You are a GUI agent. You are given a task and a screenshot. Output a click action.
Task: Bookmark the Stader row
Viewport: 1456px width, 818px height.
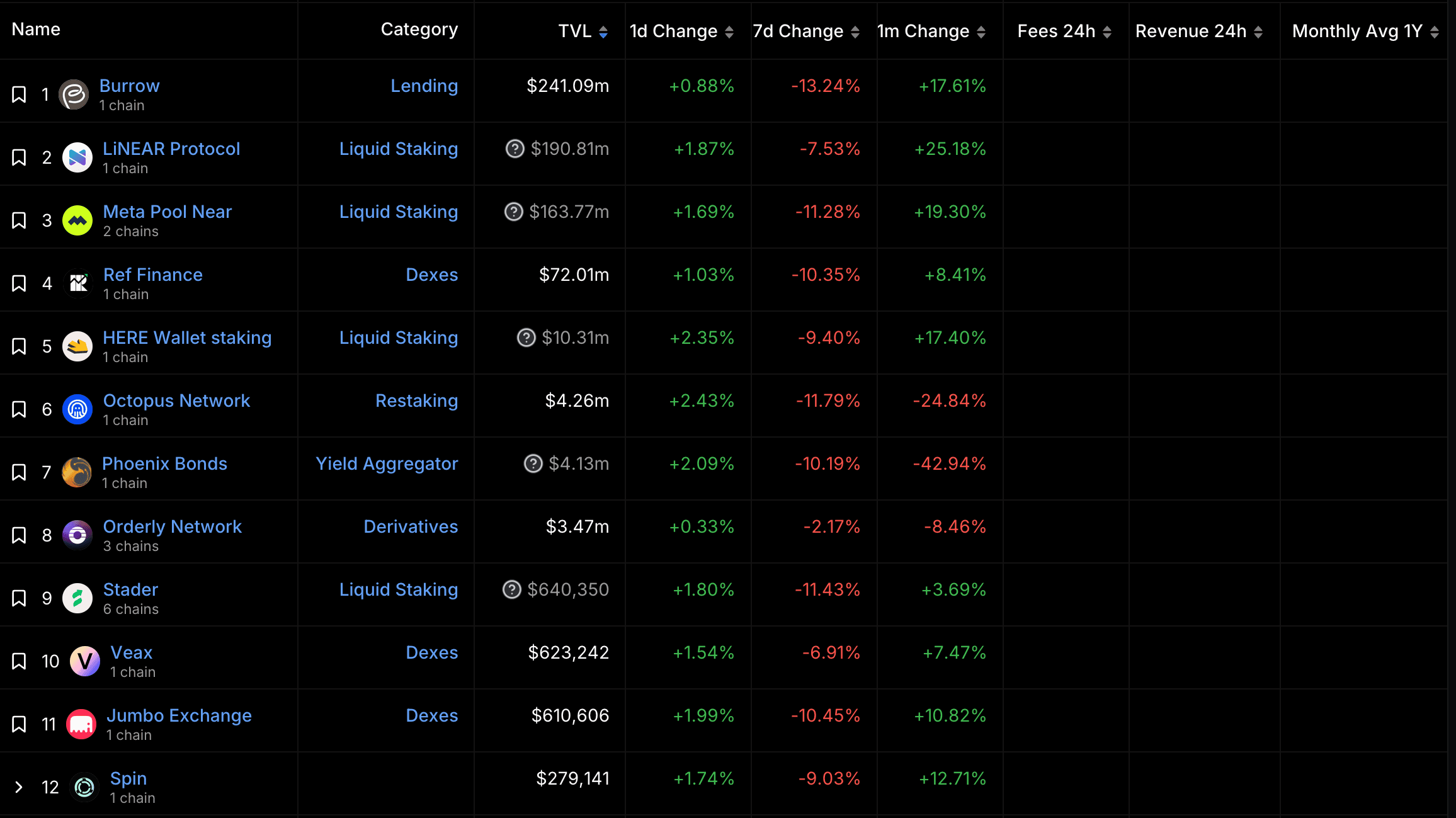19,598
